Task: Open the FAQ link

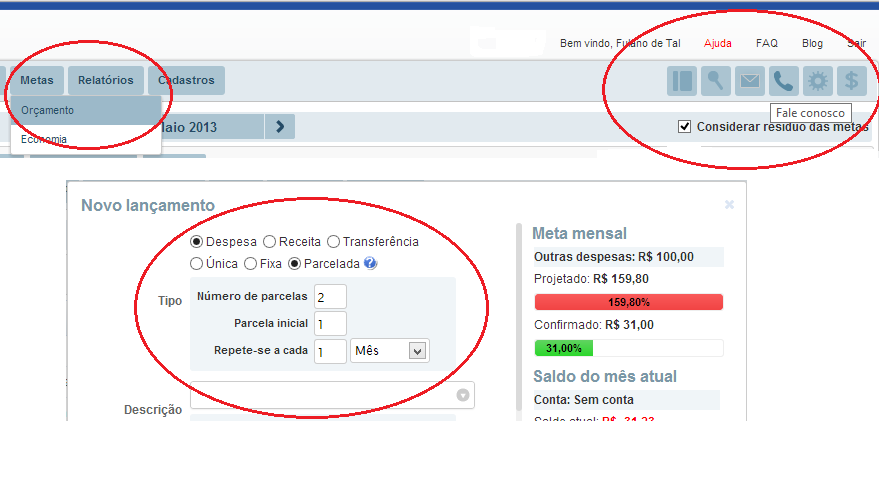Action: (x=767, y=43)
